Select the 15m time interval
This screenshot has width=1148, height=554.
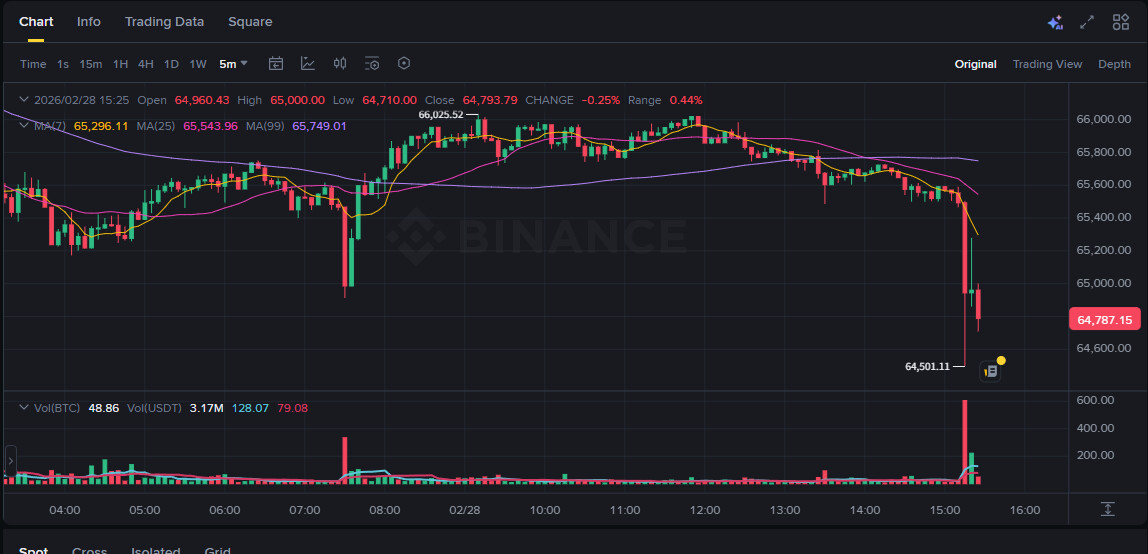click(91, 64)
